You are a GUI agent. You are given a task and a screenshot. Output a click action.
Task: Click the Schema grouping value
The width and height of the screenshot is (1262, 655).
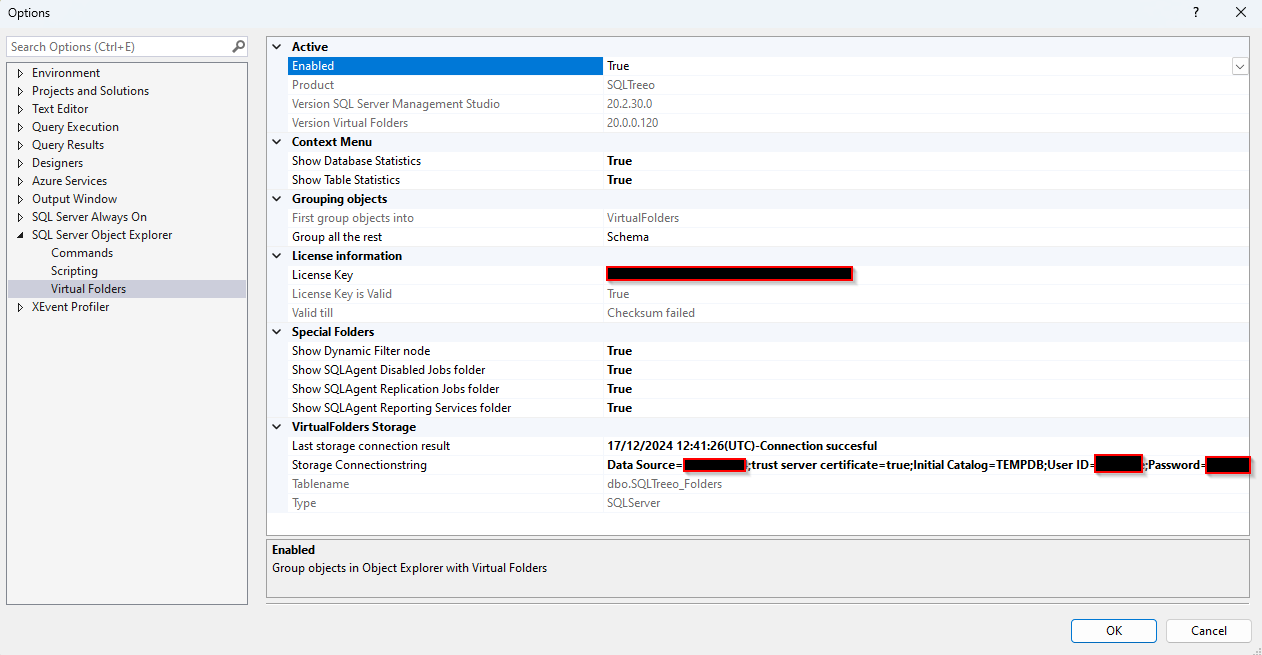(628, 237)
